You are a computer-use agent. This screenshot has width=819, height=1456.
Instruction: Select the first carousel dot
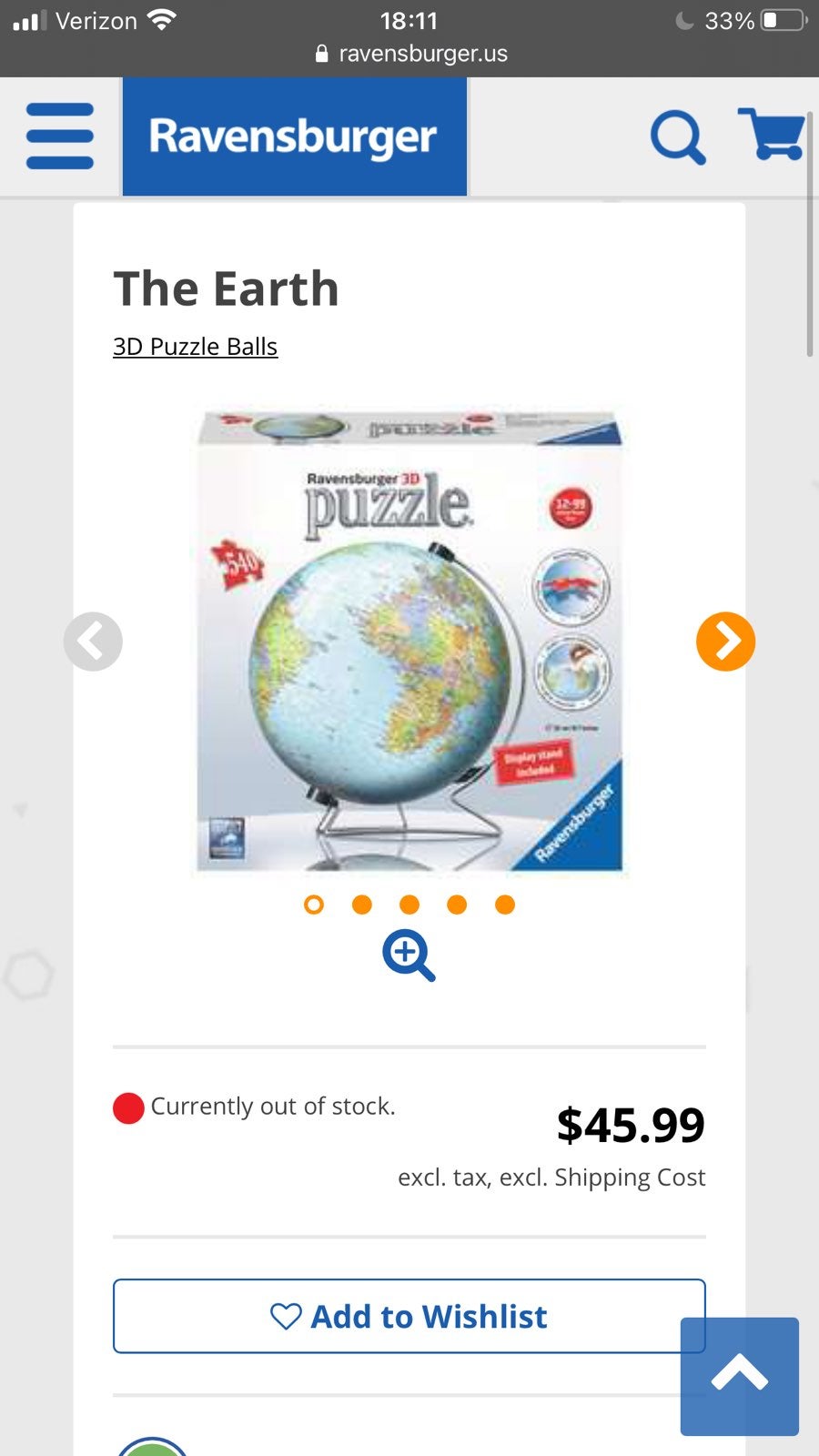click(314, 905)
